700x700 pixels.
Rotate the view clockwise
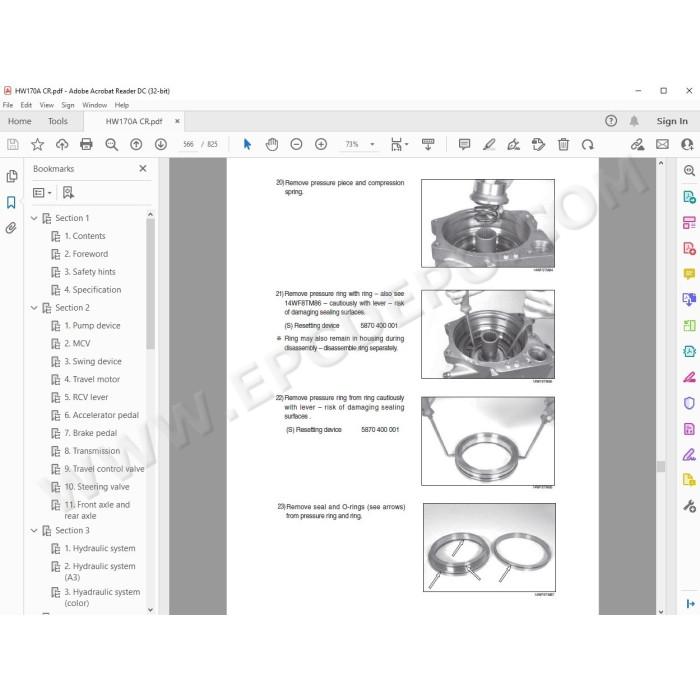pos(588,144)
